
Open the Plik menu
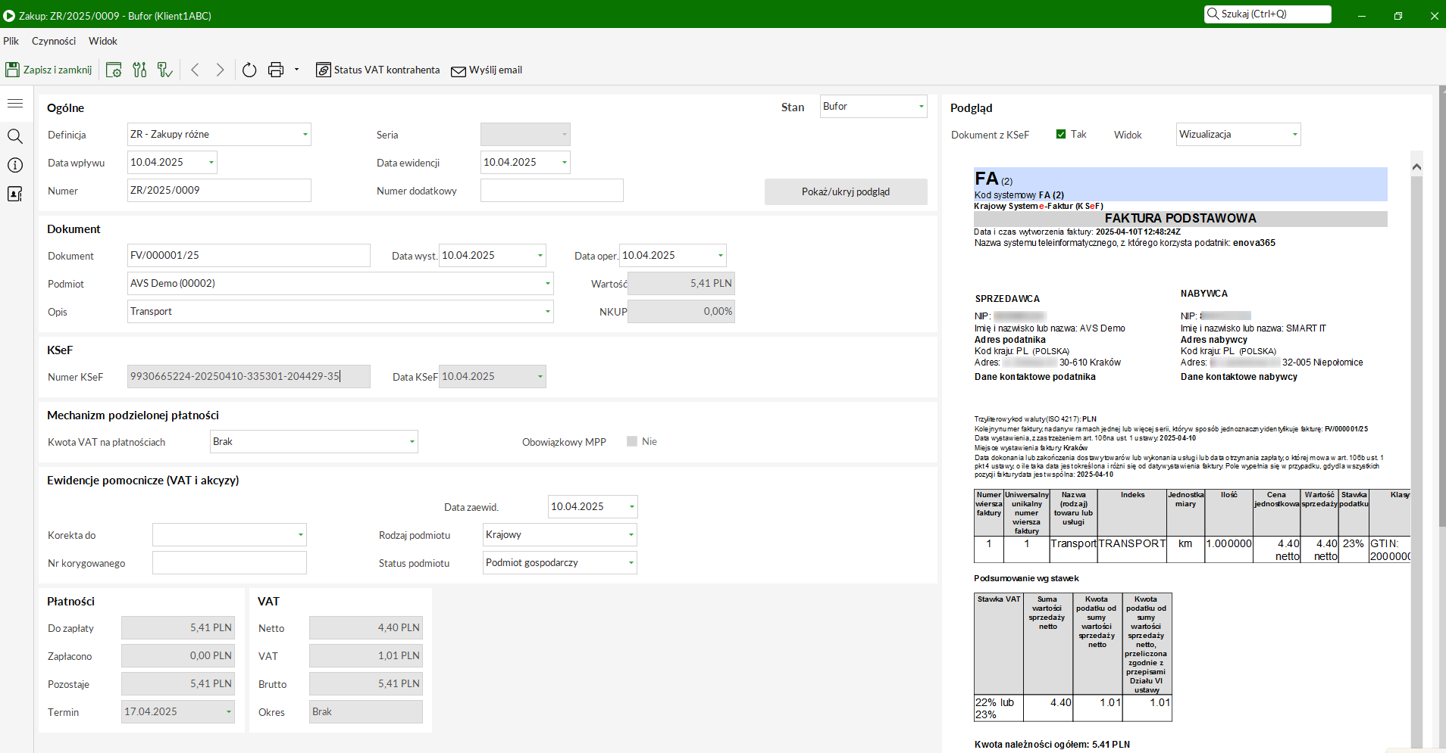click(11, 41)
